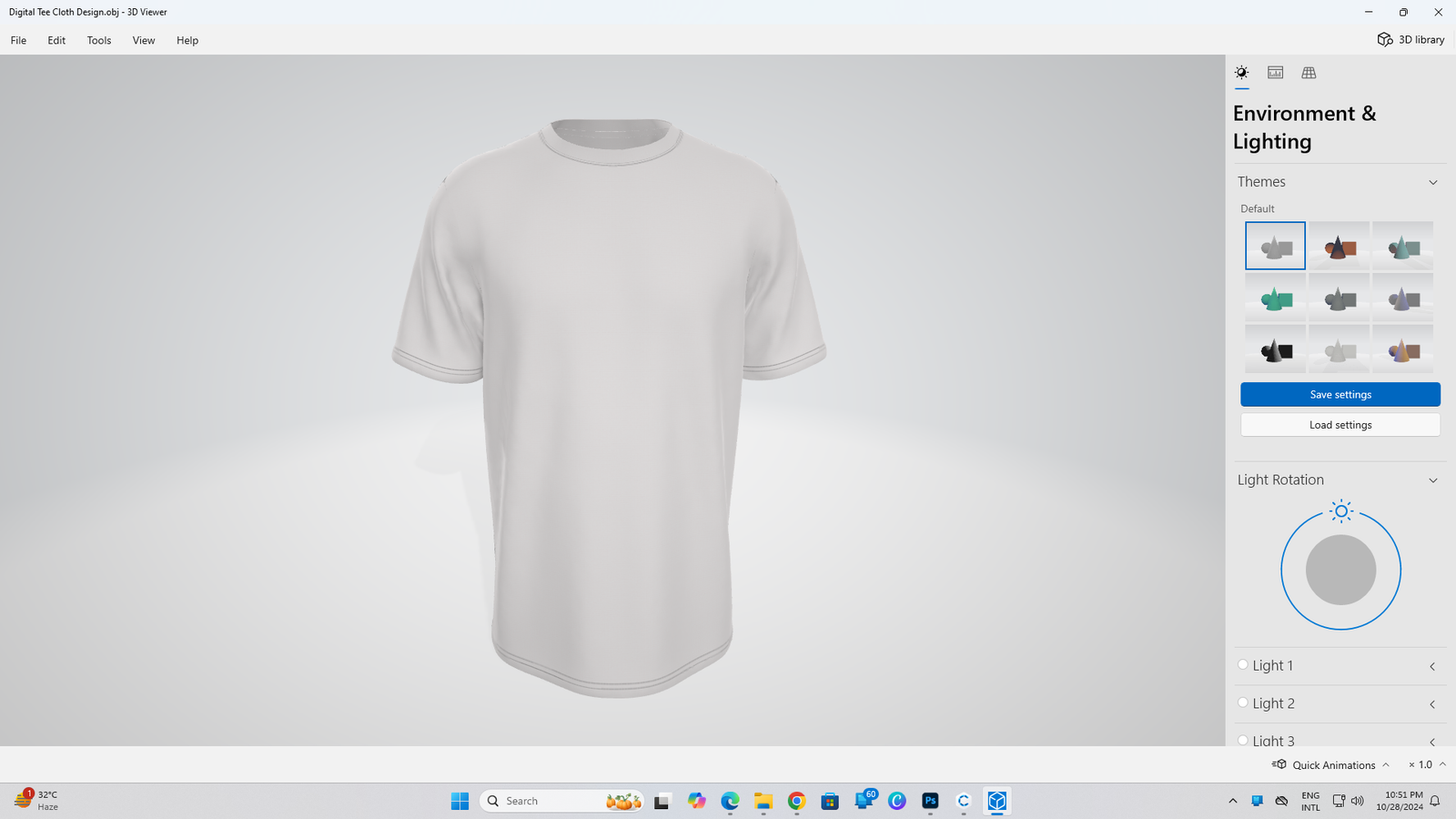Select the default gray theme thumbnail
The image size is (1456, 819).
1275,246
